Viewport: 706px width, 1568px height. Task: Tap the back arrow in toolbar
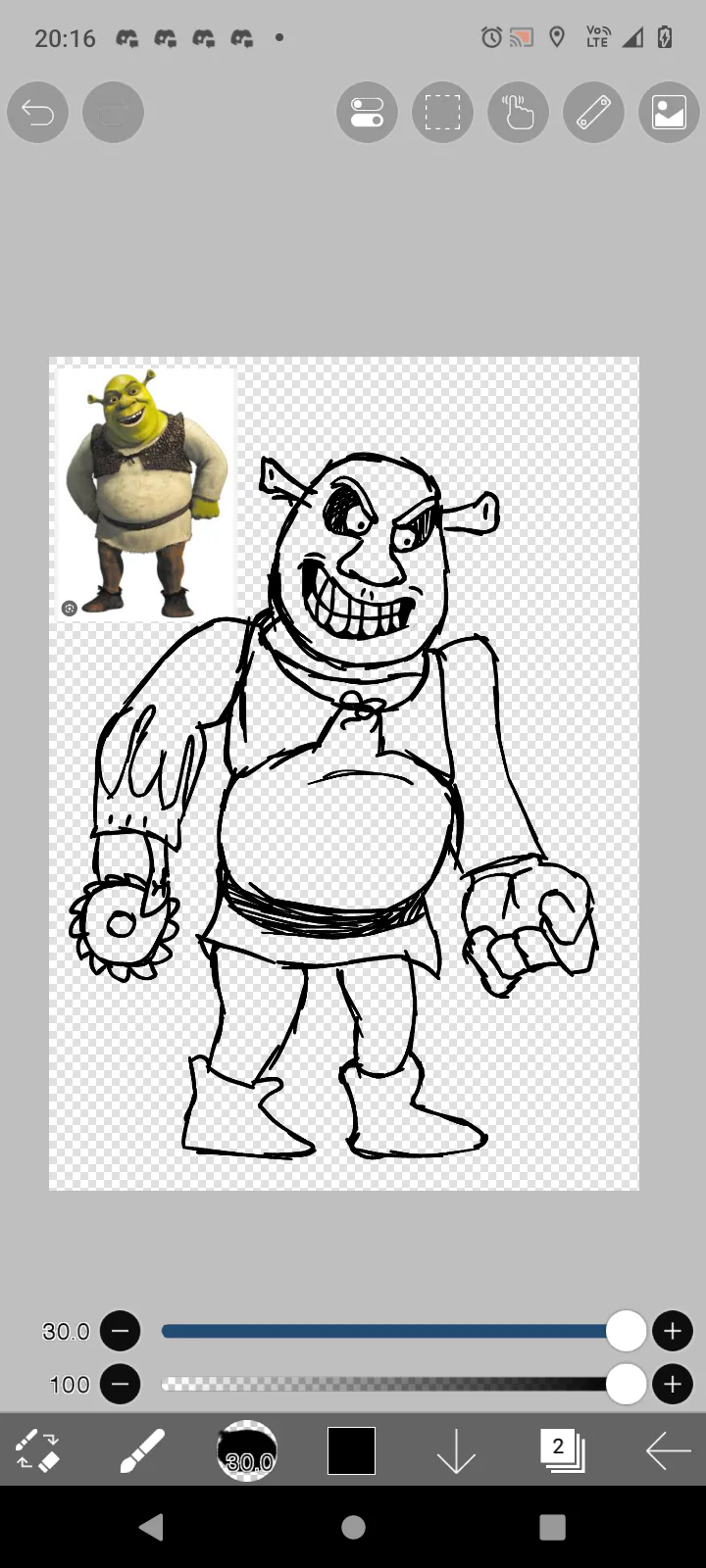click(668, 1450)
